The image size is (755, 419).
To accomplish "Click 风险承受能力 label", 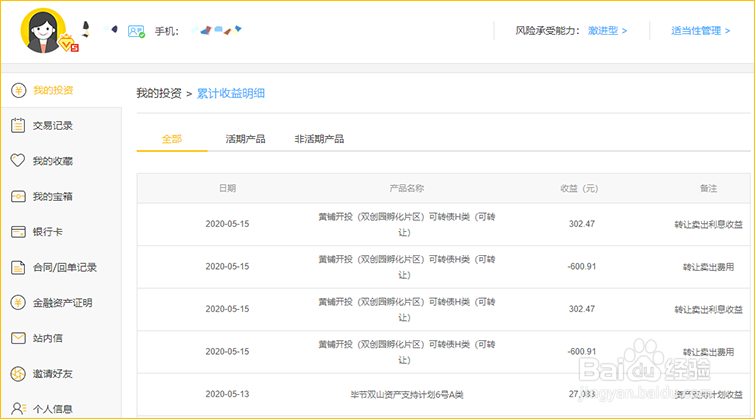I will click(547, 31).
